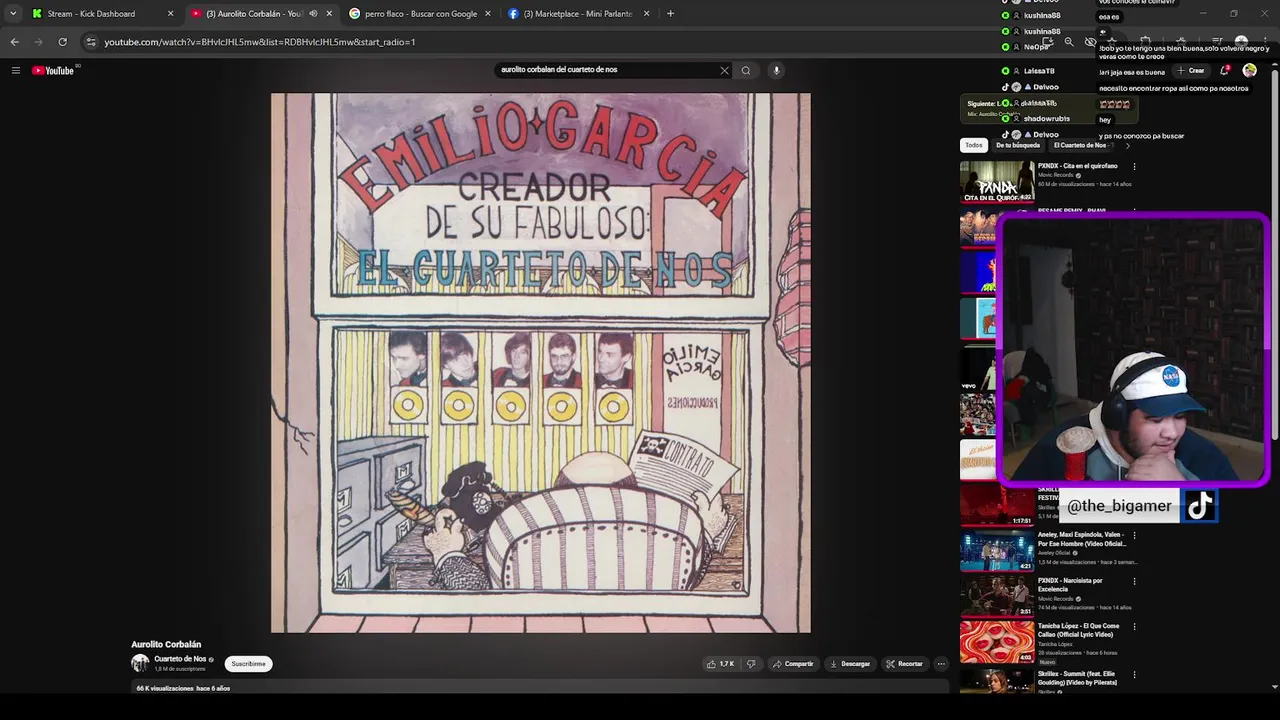Click the Aurolito Corbalán video title
Screen dimensions: 1280x720
tap(166, 645)
